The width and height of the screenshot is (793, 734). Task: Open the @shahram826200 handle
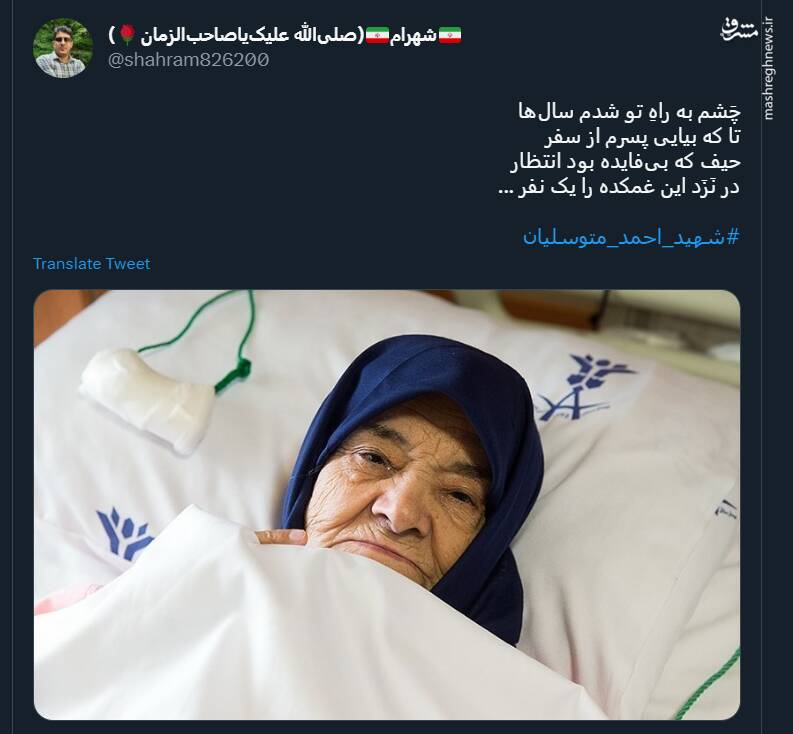[x=188, y=60]
